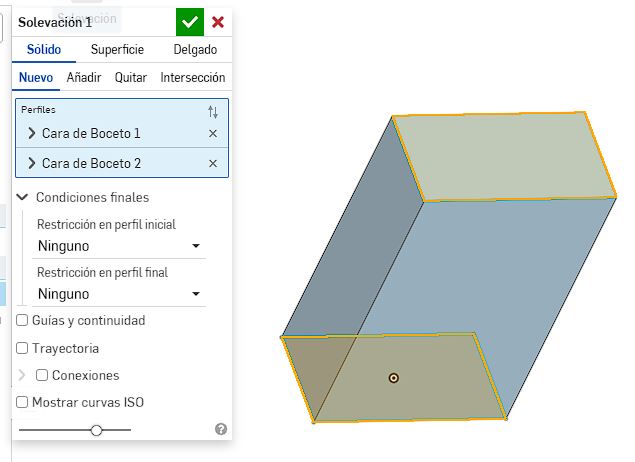Remove Cara de Boceto 2 profile
The height and width of the screenshot is (462, 635).
212,164
